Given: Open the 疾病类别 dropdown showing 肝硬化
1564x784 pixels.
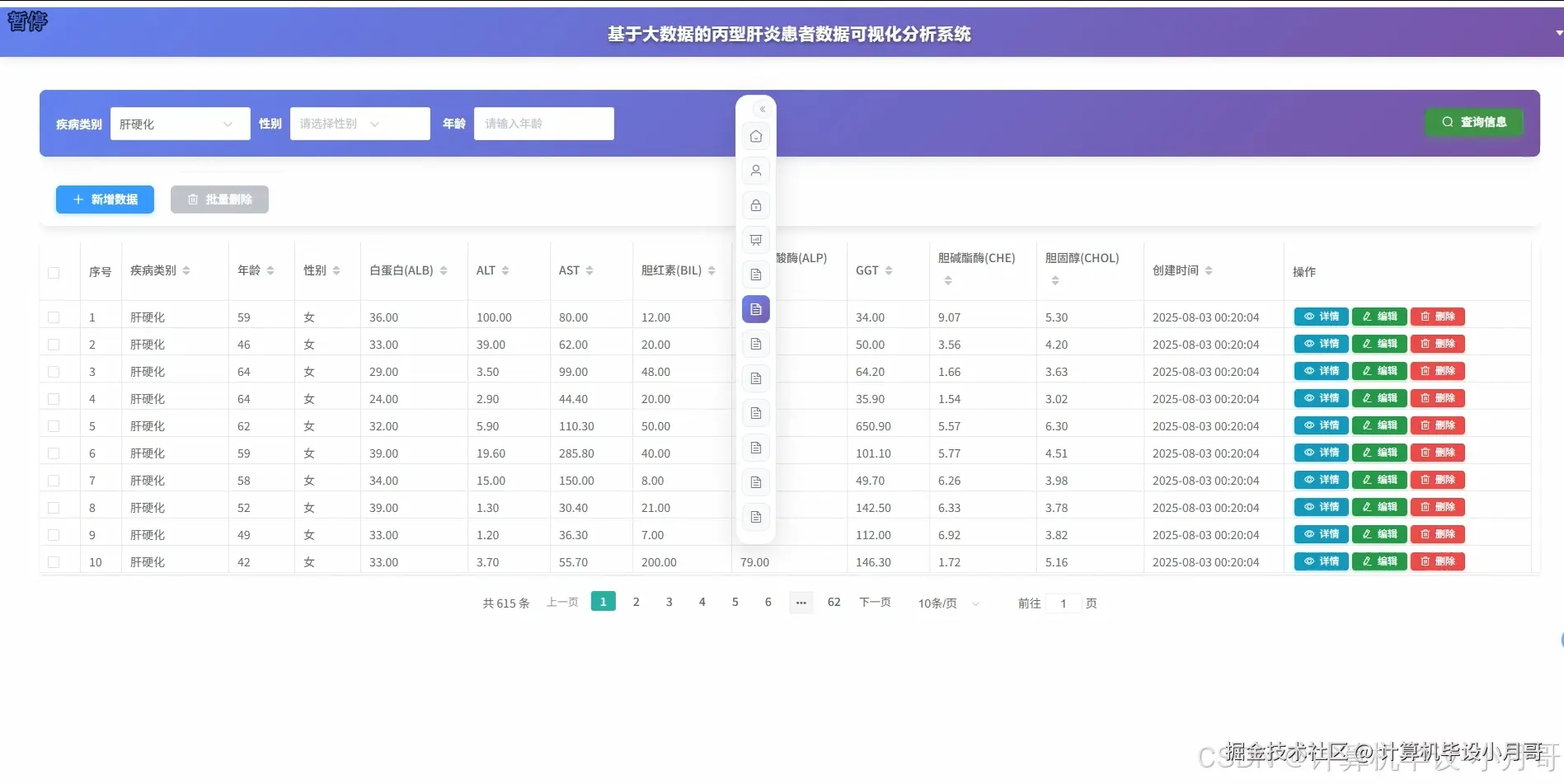Looking at the screenshot, I should [x=180, y=124].
